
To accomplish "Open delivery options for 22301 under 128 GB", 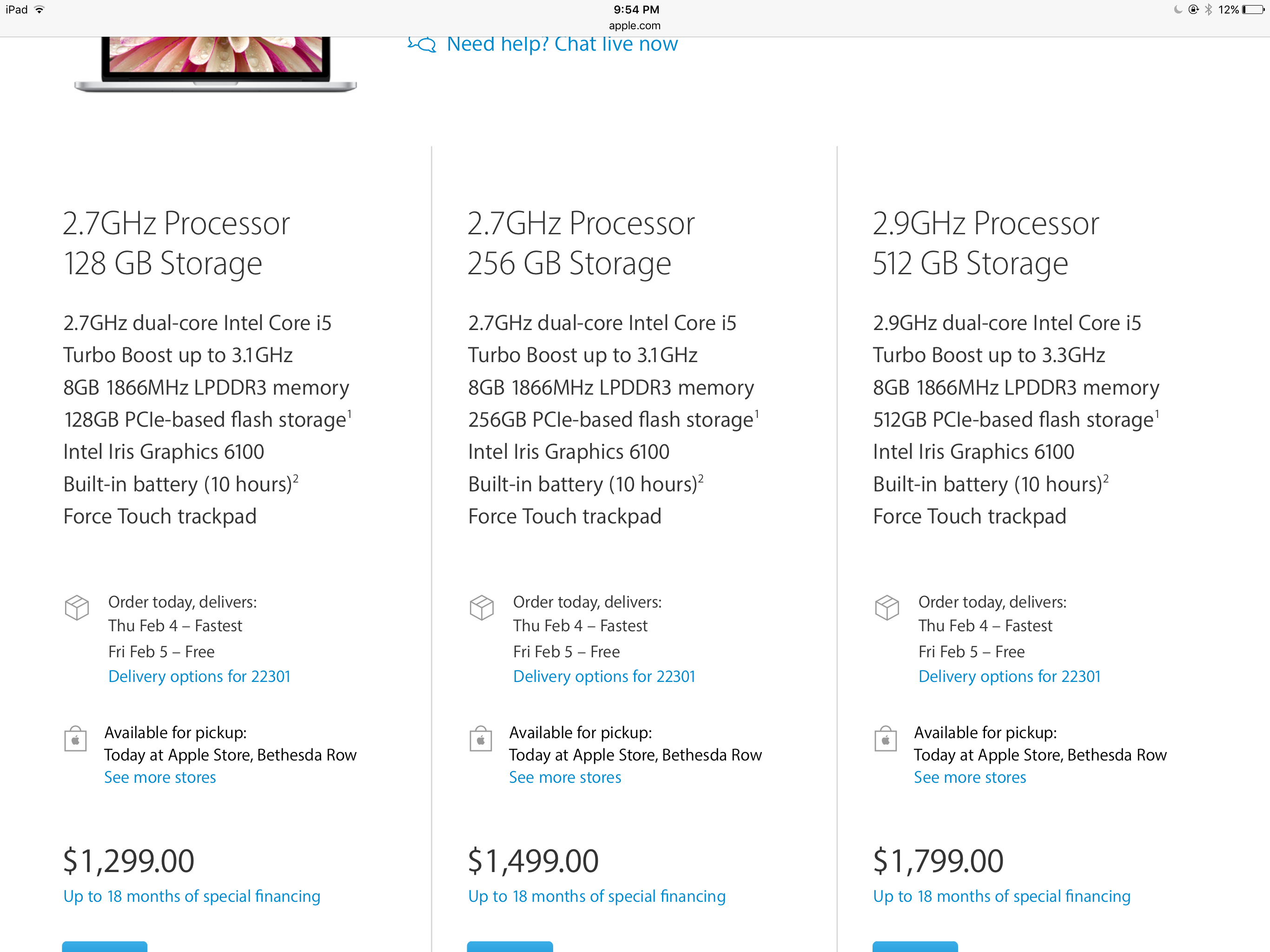I will point(199,676).
